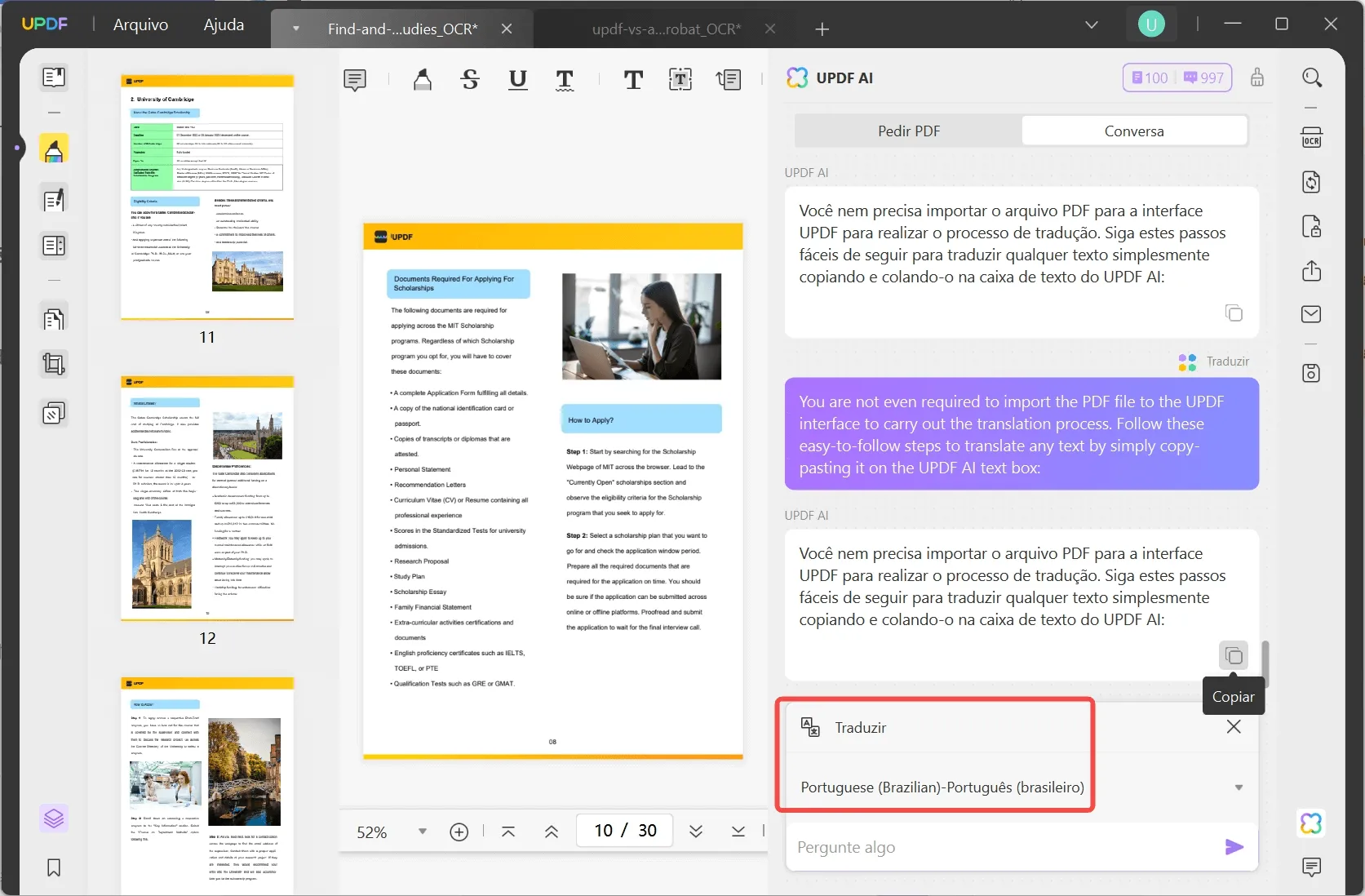Close the Find-and-...udies_OCR tab

pyautogui.click(x=507, y=29)
